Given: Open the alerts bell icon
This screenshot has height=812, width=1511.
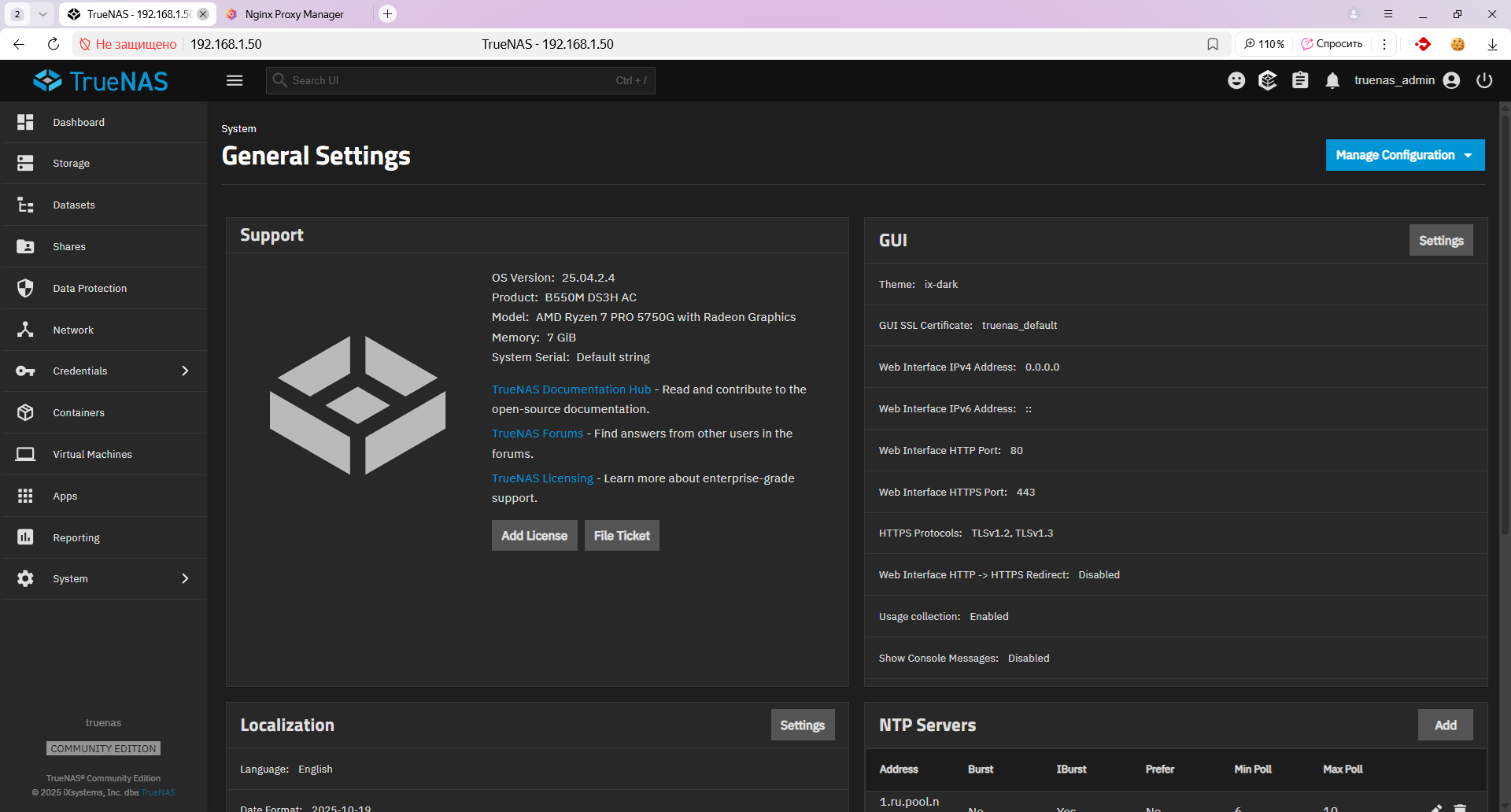Looking at the screenshot, I should [x=1332, y=80].
